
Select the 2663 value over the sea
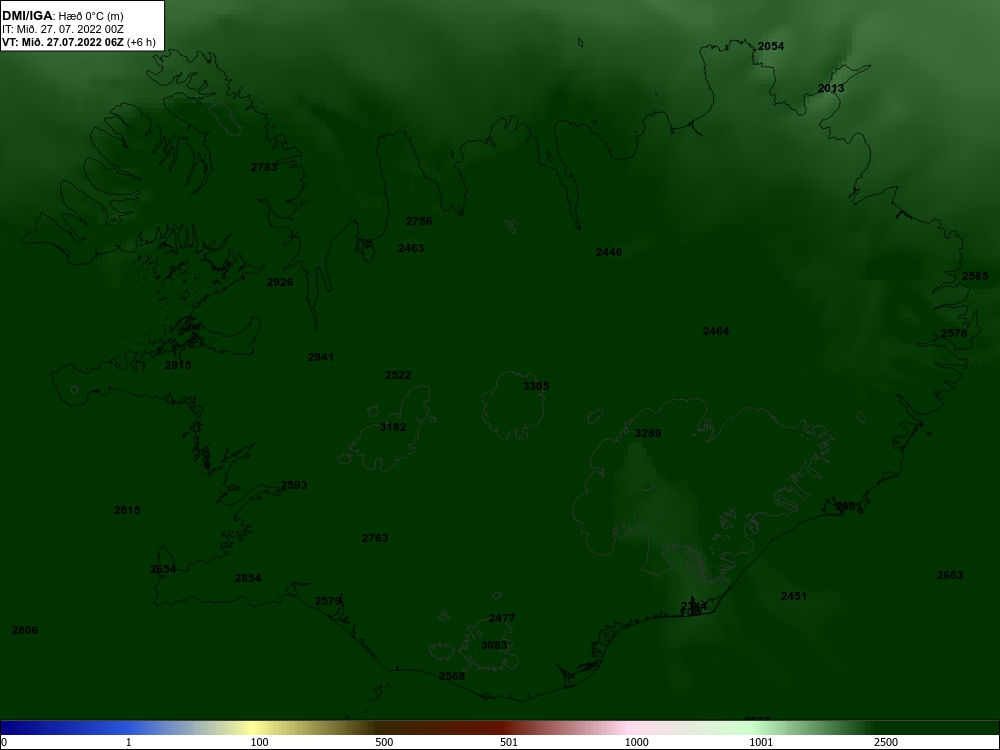pos(950,575)
